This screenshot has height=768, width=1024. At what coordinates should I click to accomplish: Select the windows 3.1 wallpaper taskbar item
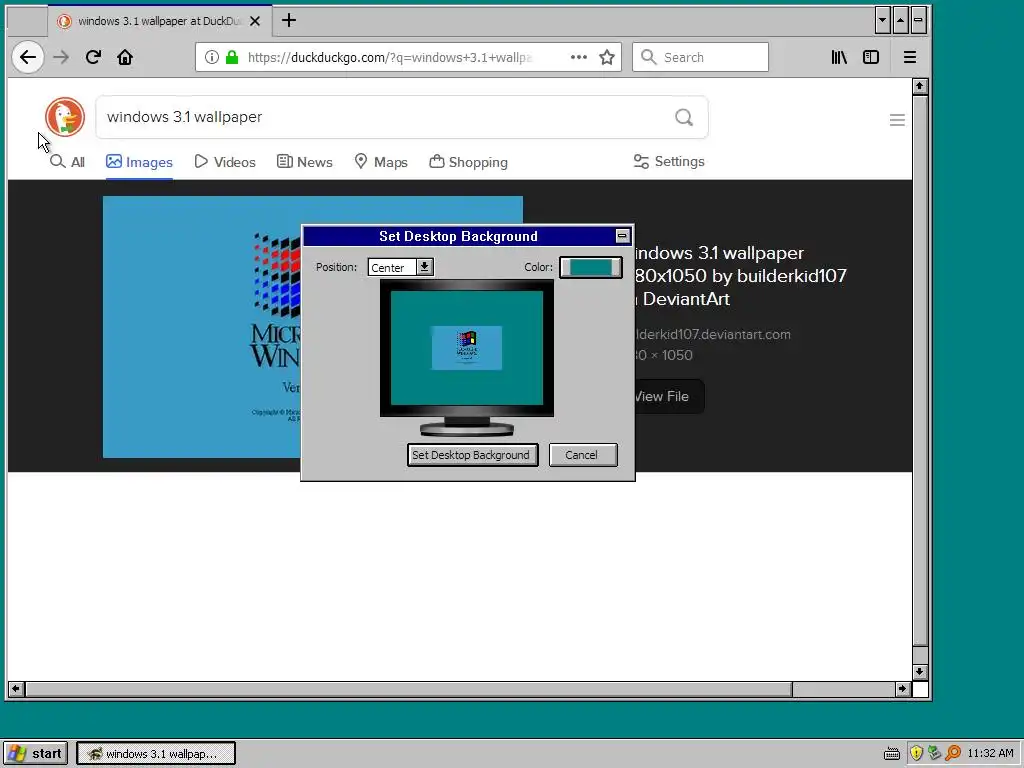pos(155,754)
